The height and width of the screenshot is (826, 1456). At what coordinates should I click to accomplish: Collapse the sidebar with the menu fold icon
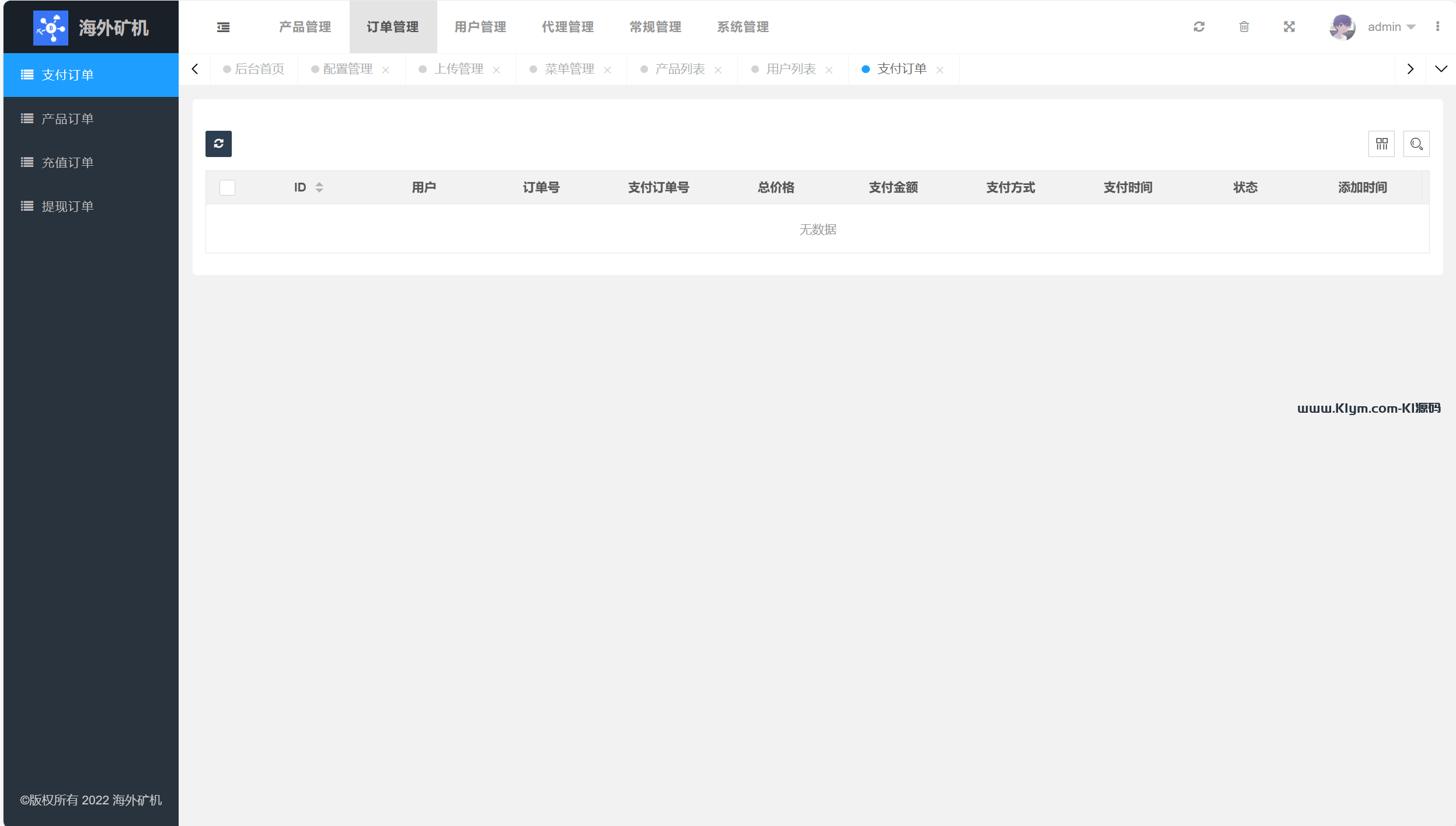coord(223,27)
